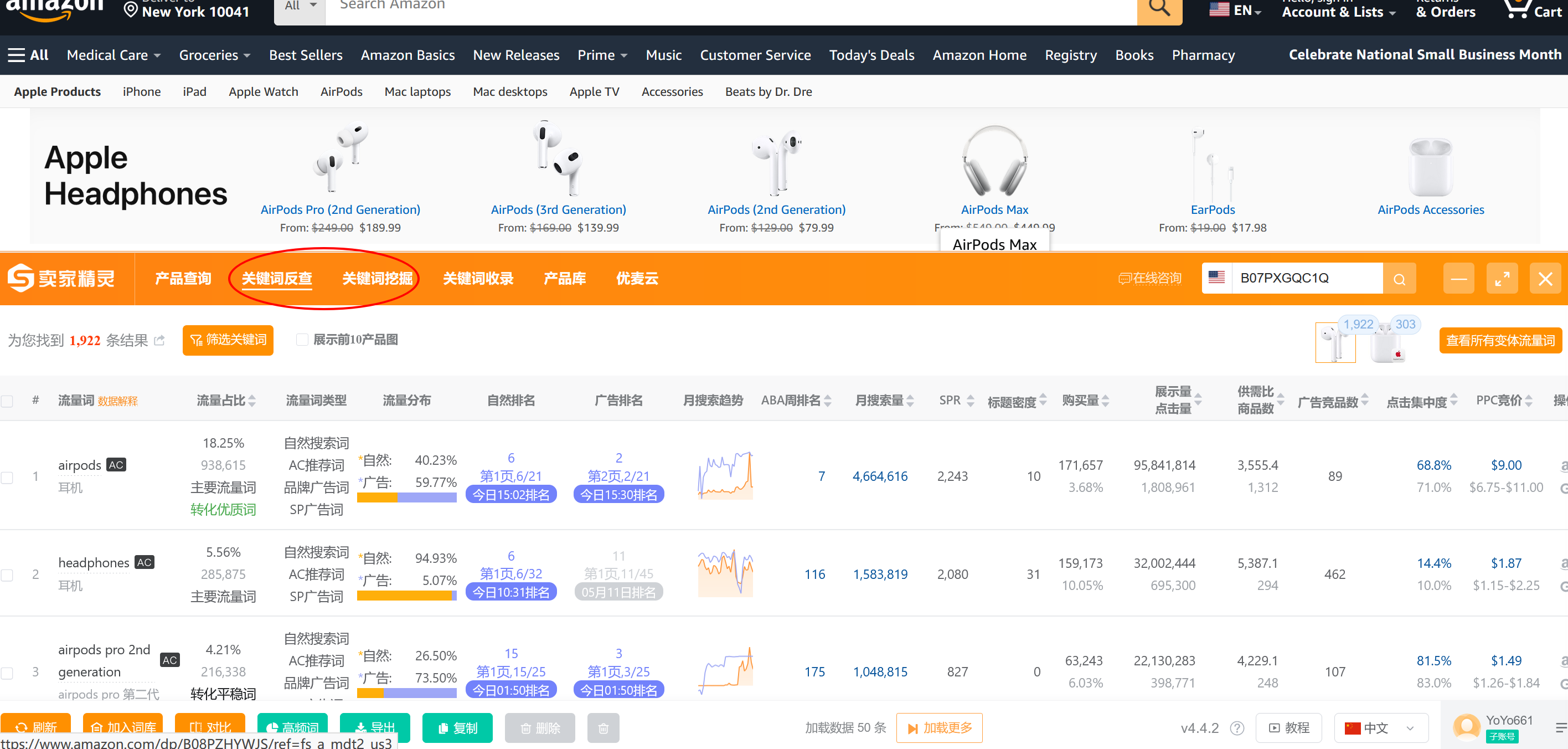Viewport: 1568px width, 749px height.
Task: Sort by PPC竞价 column arrows
Action: 1529,401
